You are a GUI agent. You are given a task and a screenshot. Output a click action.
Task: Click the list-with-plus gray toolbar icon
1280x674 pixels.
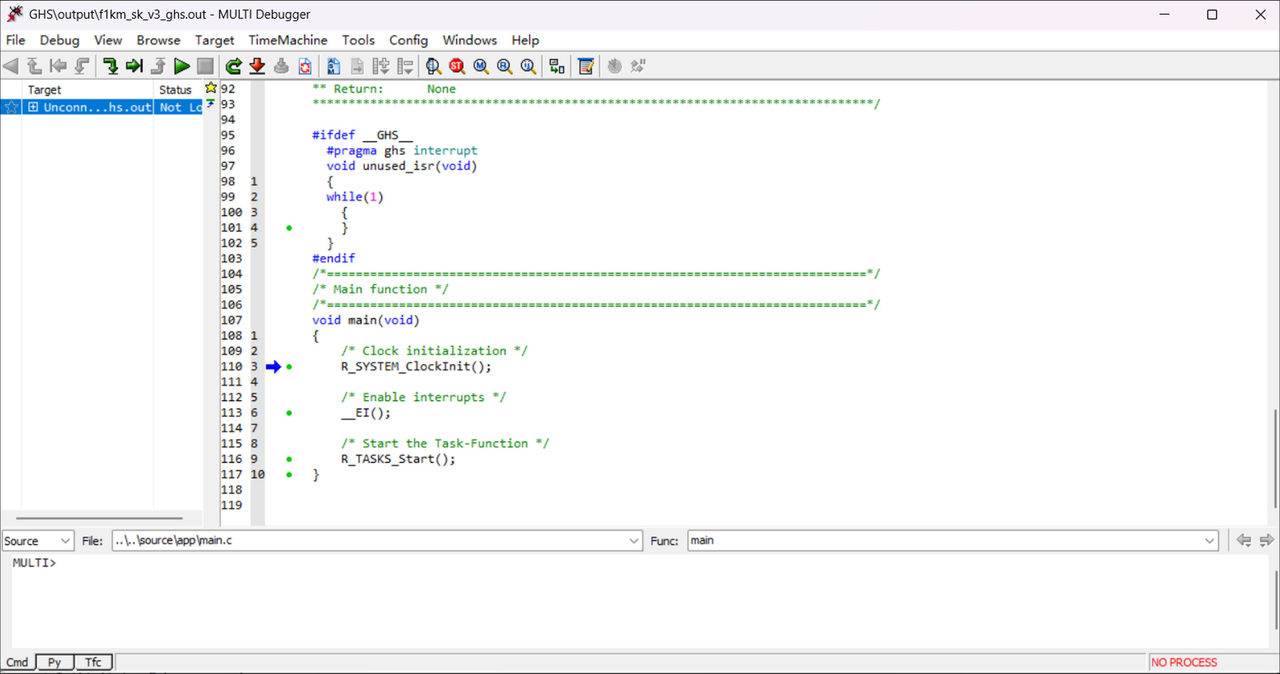pyautogui.click(x=381, y=66)
